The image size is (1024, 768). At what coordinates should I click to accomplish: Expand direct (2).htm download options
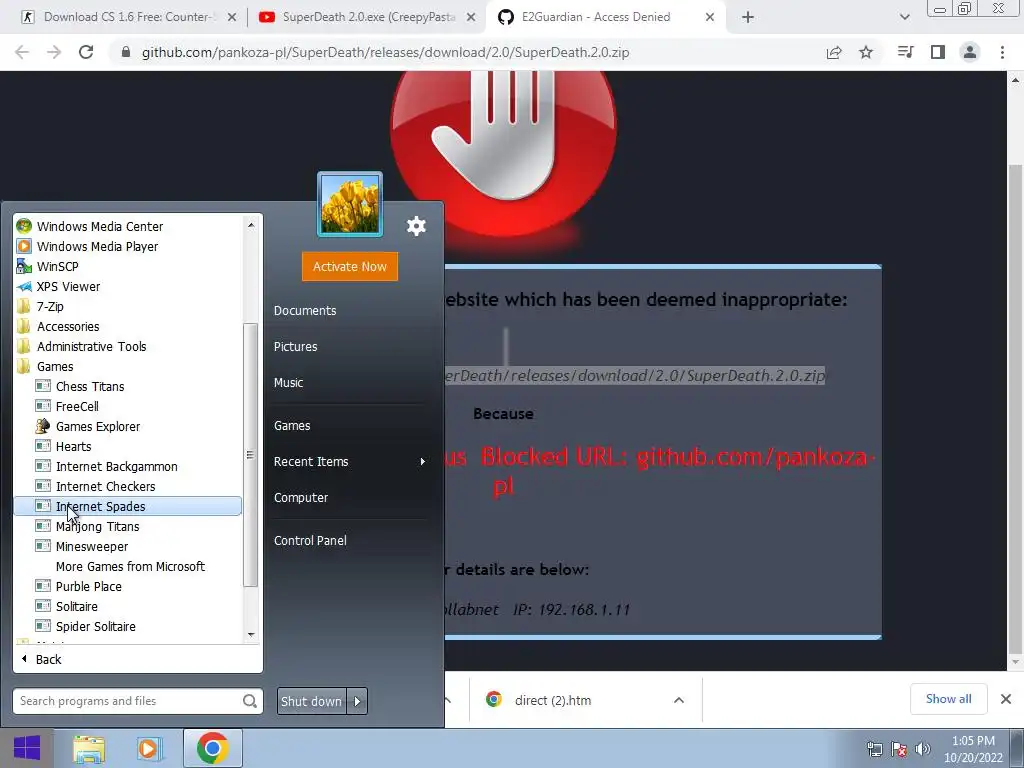679,700
